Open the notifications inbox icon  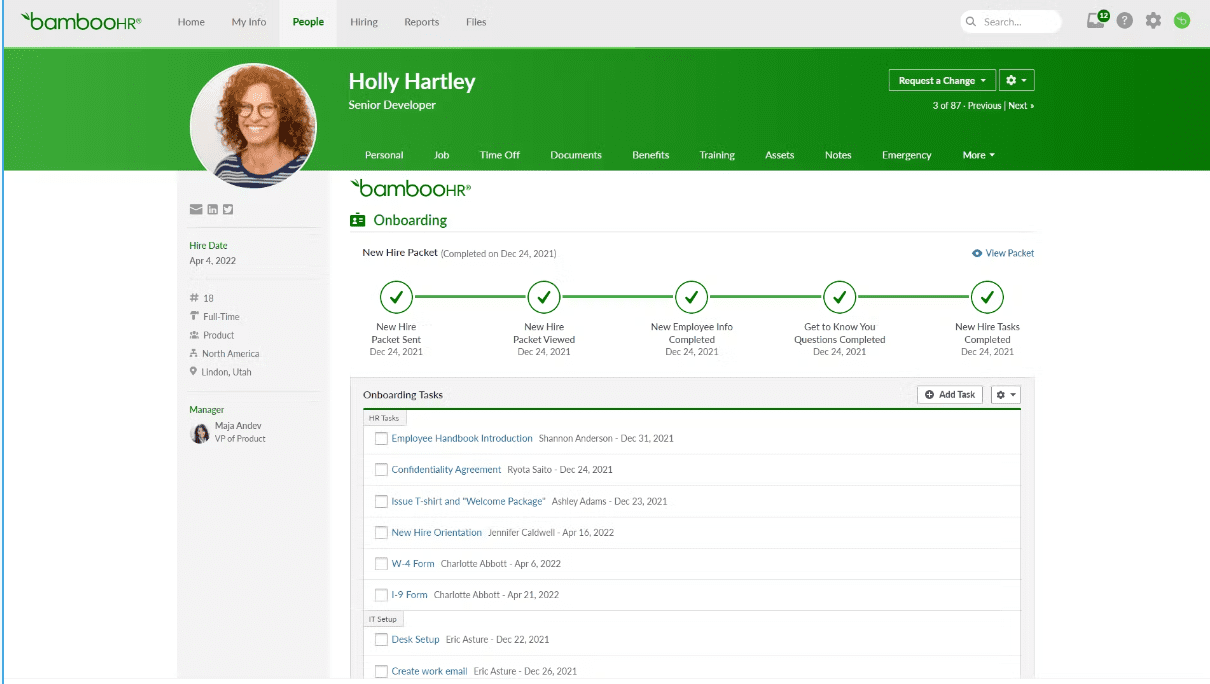(1095, 20)
